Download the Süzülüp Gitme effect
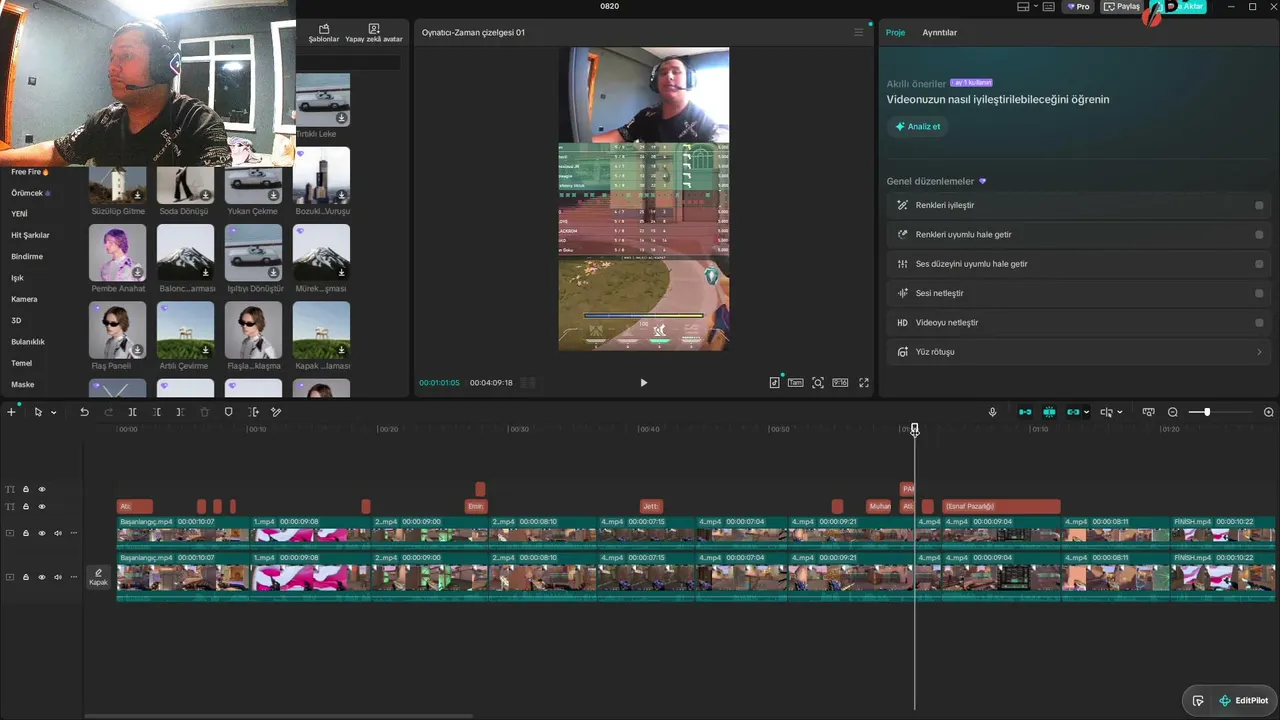 click(137, 195)
